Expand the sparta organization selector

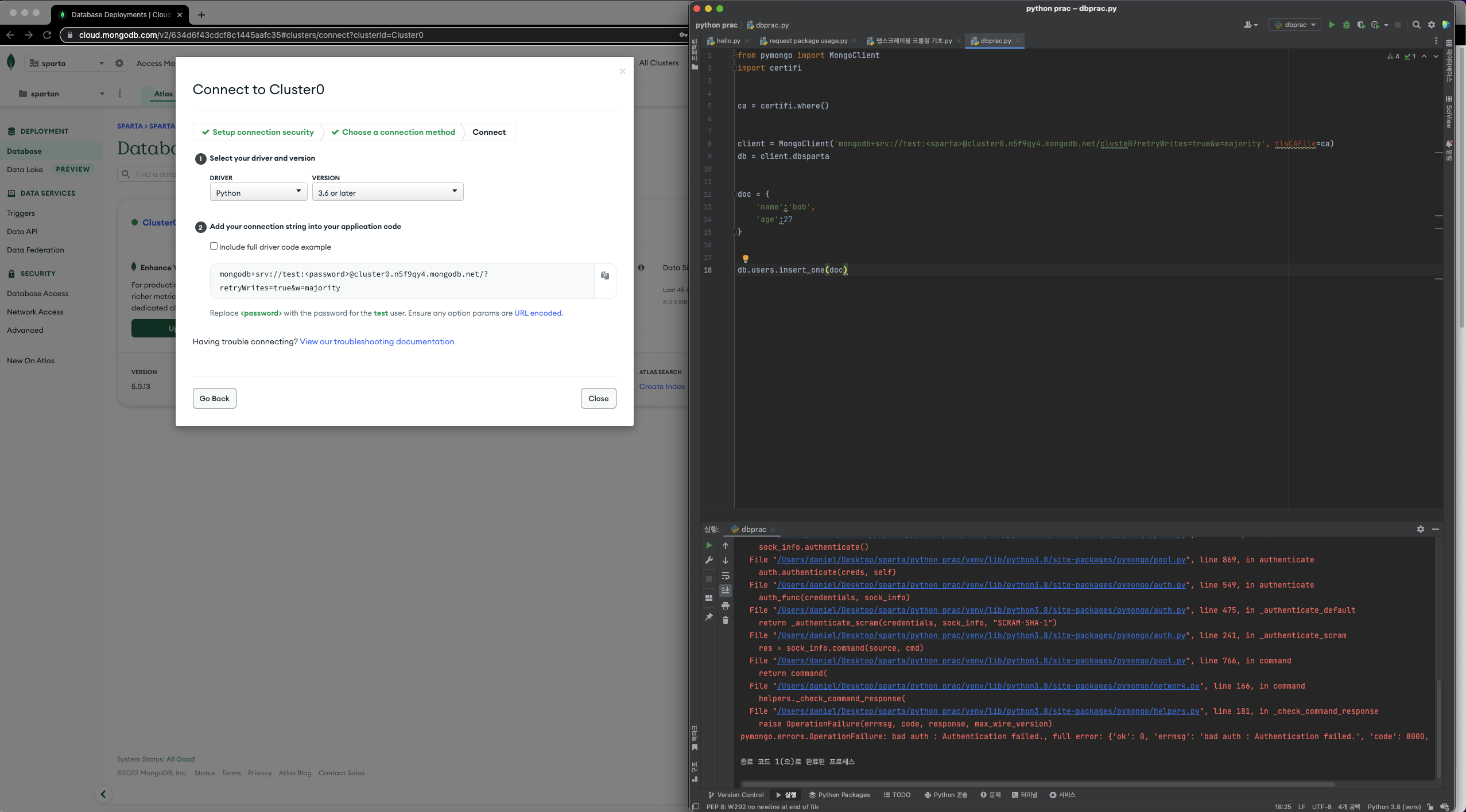coord(67,63)
